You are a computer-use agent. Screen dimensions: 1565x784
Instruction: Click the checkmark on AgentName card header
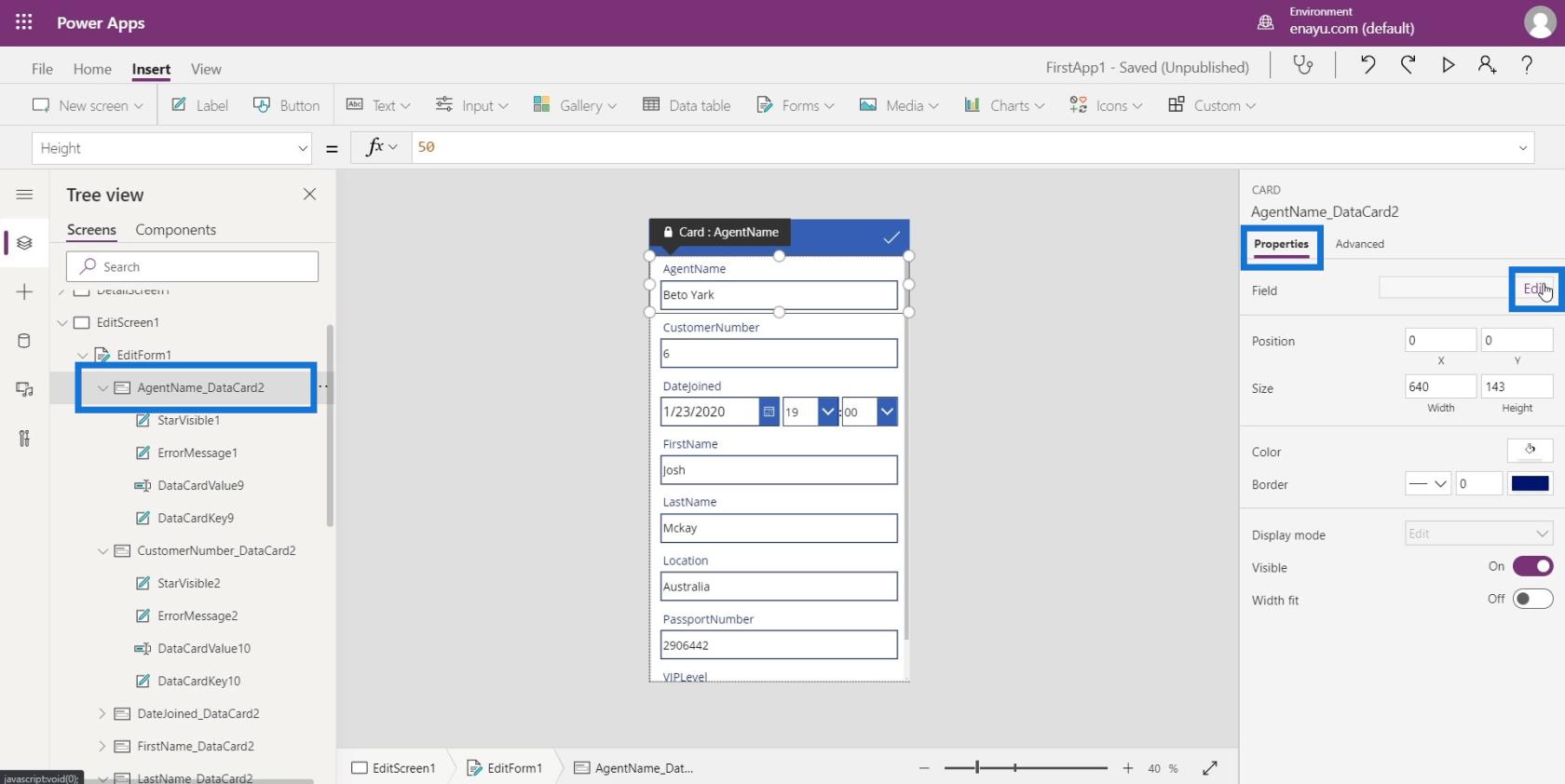pyautogui.click(x=891, y=237)
